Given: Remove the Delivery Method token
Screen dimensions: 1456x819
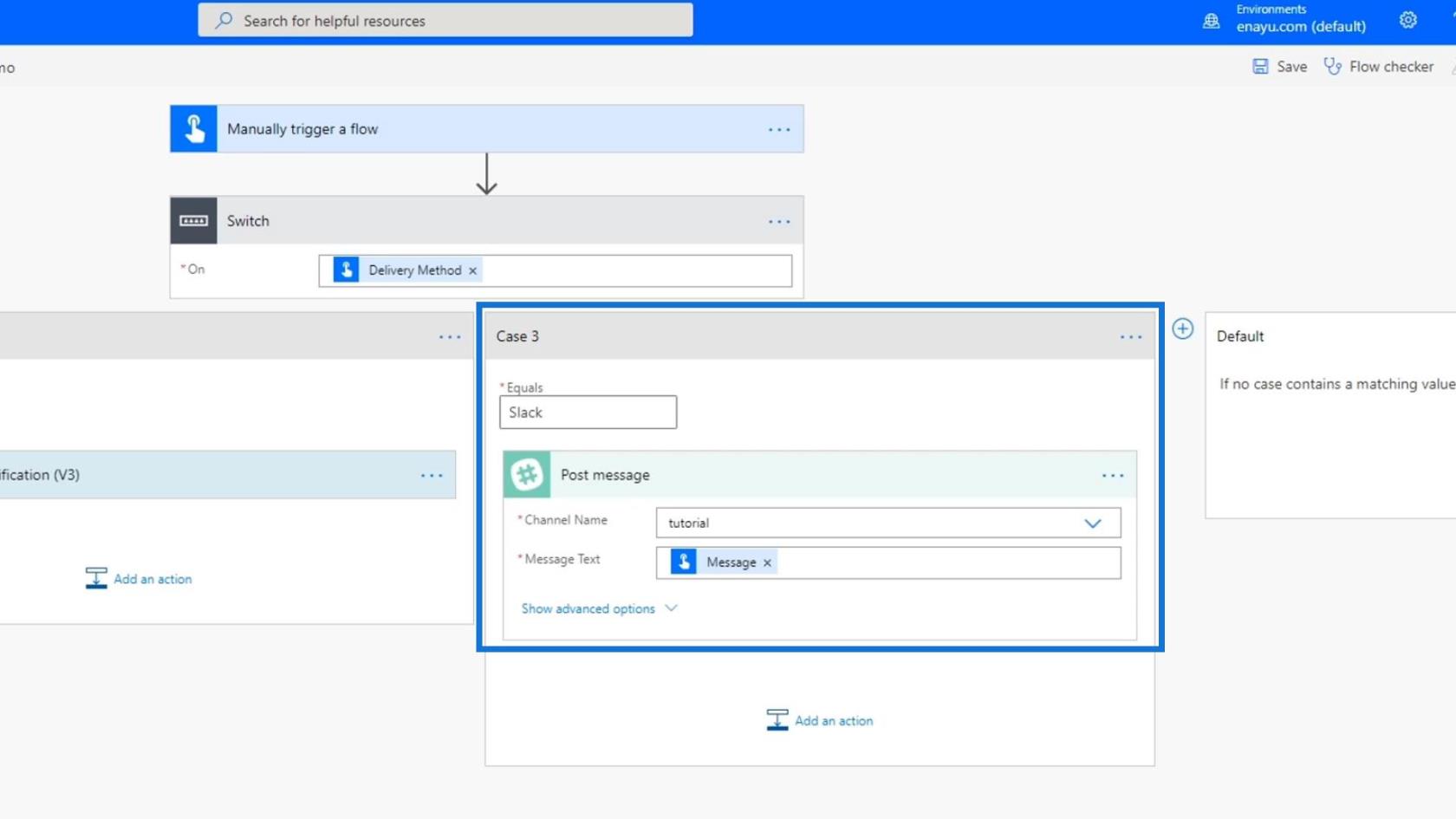Looking at the screenshot, I should [x=473, y=270].
